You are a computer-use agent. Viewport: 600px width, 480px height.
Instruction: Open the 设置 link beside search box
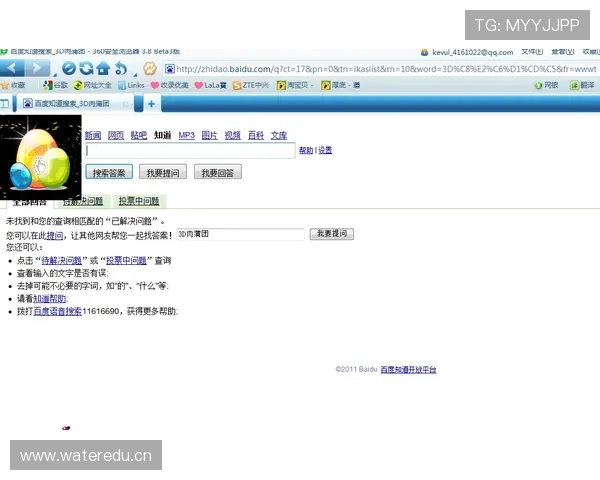325,150
